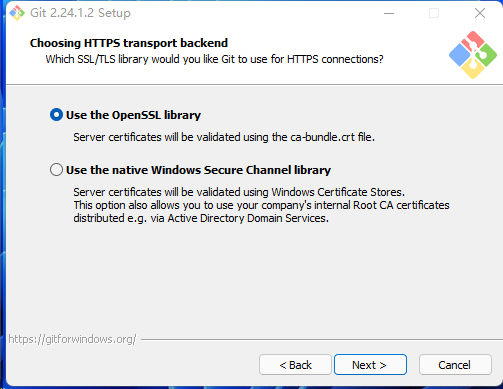Image resolution: width=503 pixels, height=389 pixels.
Task: Click the "Use the native Windows Secure Channel library" label
Action: (198, 170)
